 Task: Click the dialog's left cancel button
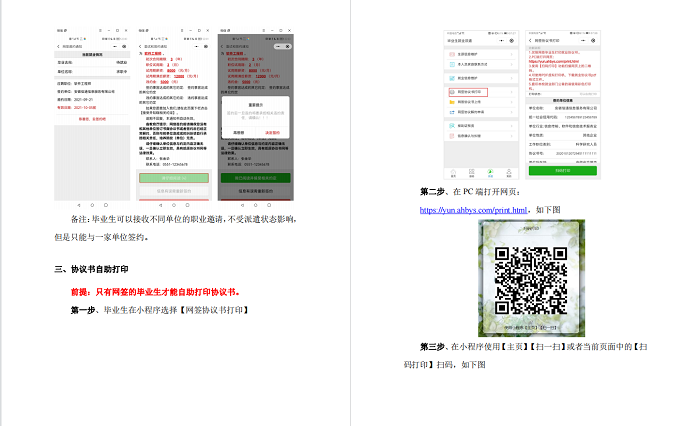pos(240,132)
